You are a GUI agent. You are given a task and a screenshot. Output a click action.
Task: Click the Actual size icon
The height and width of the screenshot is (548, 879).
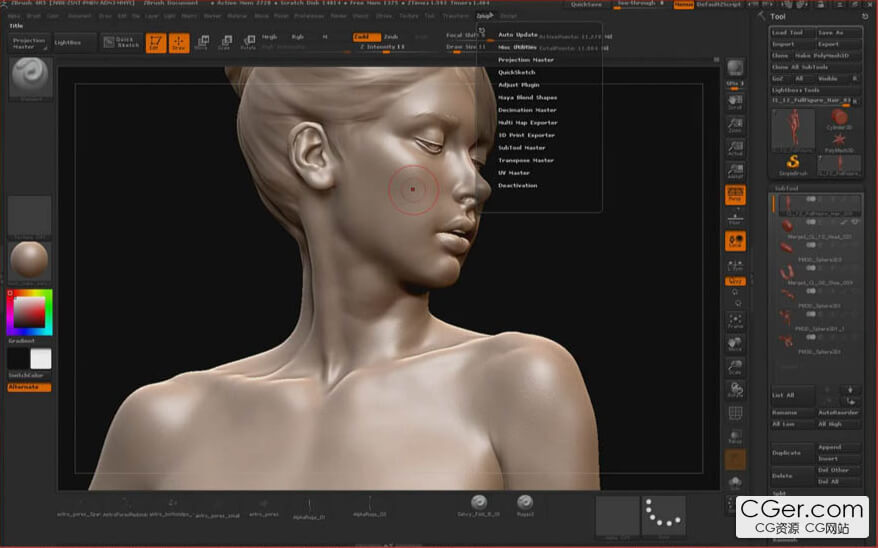click(x=735, y=148)
